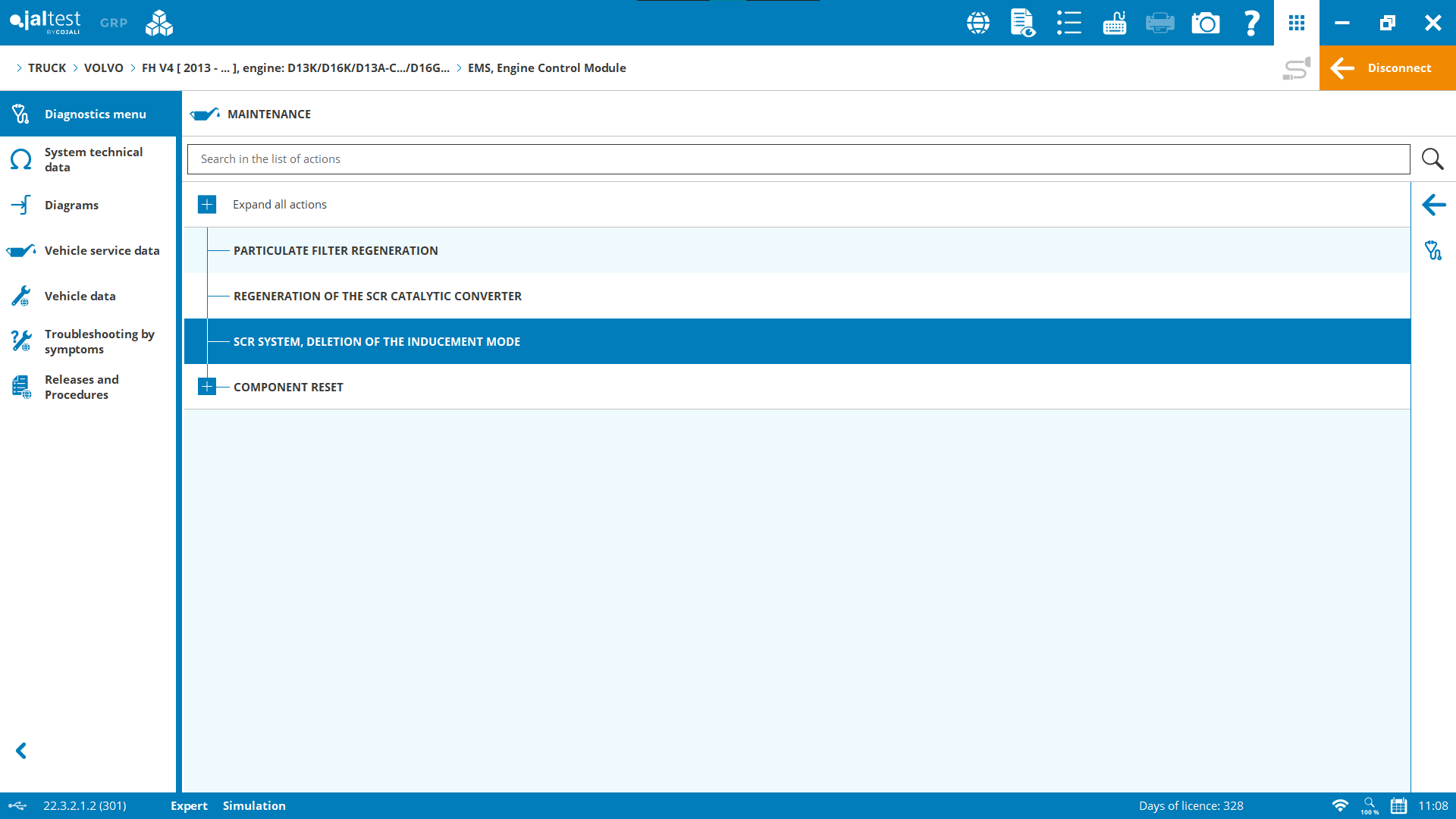Screen dimensions: 1456x819
Task: Select SCR SYSTEM, DELETION OF THE INDUCEMENT MODE
Action: point(797,341)
